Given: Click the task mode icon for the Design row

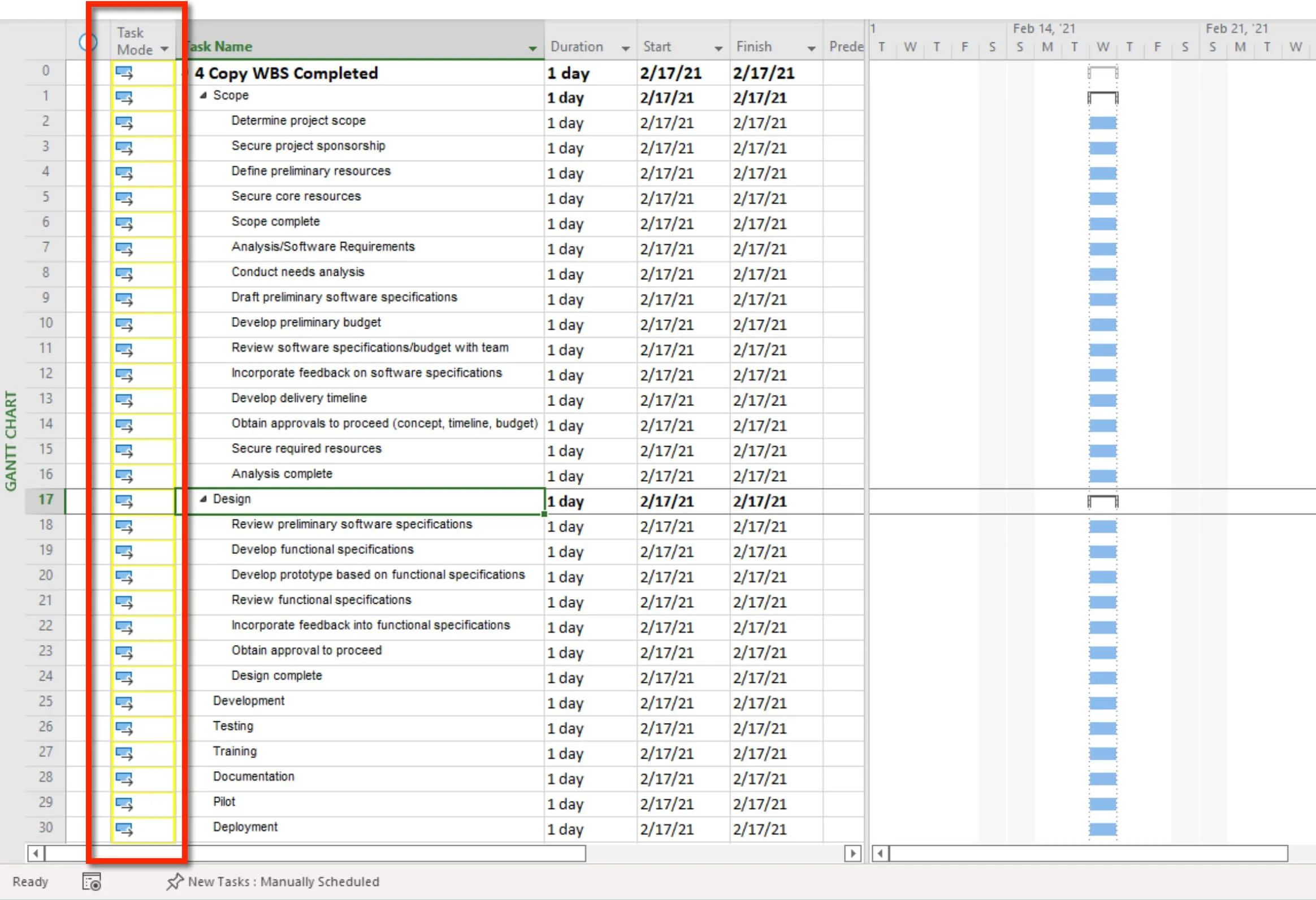Looking at the screenshot, I should click(x=124, y=501).
